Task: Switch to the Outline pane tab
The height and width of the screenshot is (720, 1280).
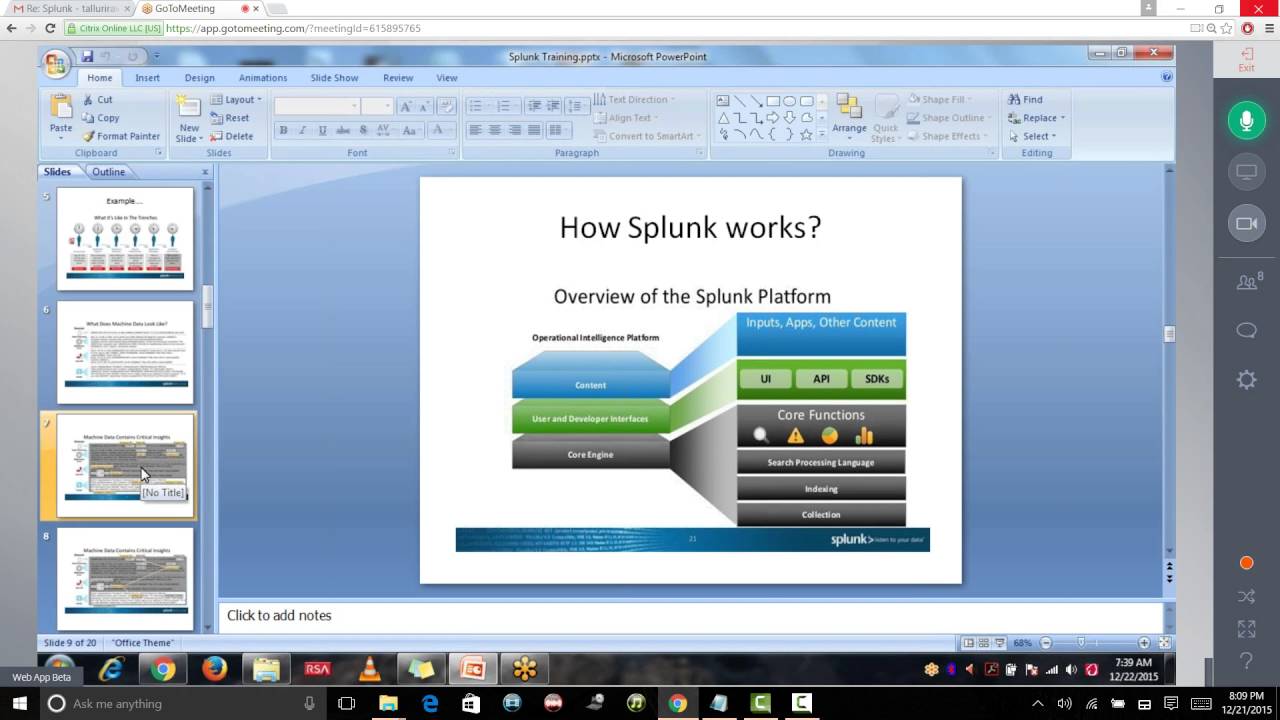Action: [x=108, y=172]
